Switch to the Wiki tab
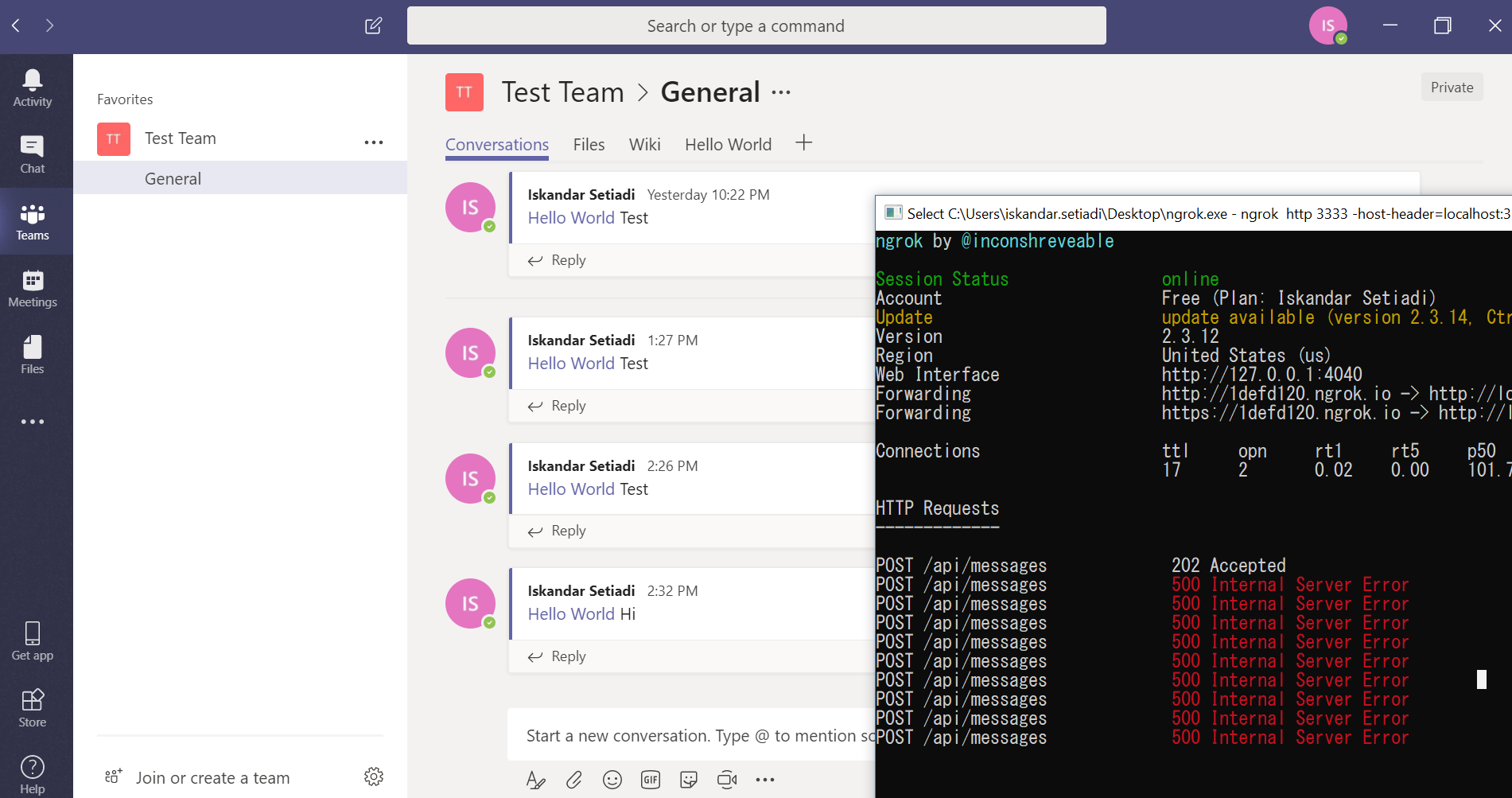1512x798 pixels. coord(645,145)
